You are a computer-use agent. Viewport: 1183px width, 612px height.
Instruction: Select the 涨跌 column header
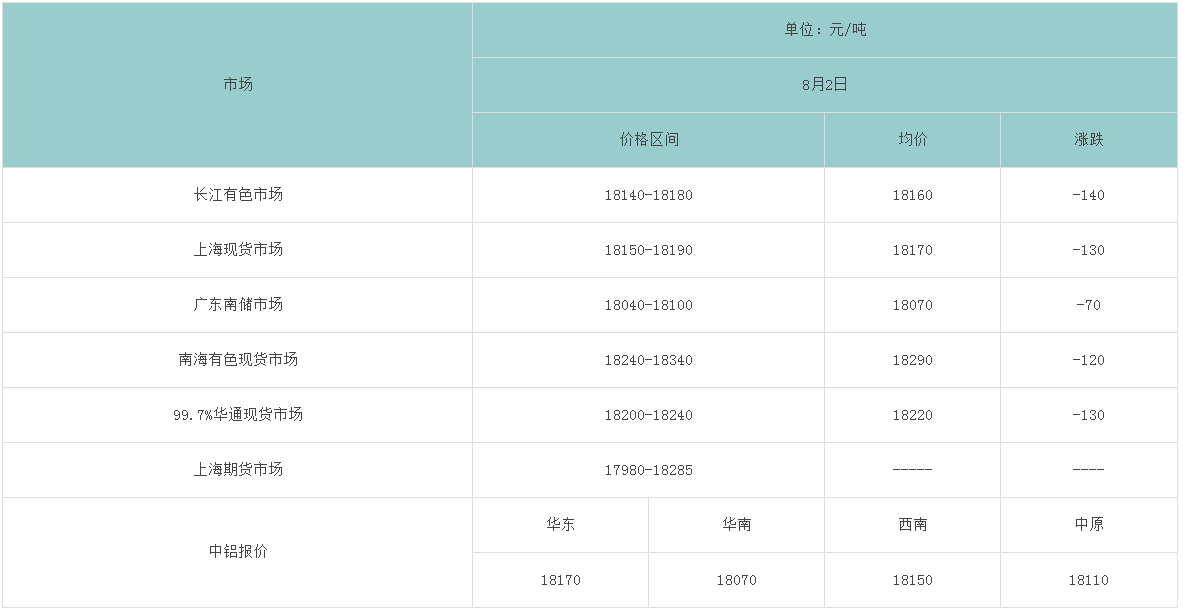tap(1088, 140)
